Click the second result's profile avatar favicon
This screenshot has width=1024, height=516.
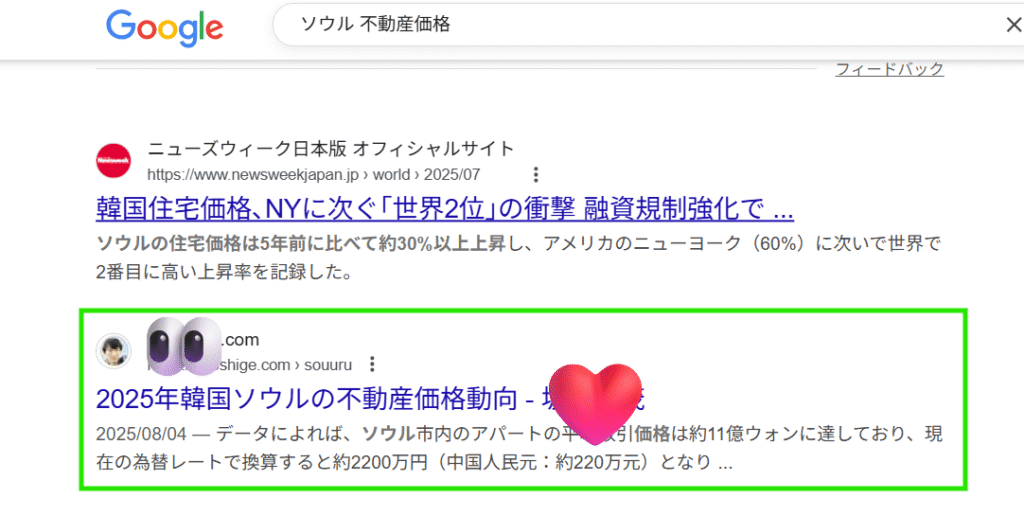coord(114,351)
